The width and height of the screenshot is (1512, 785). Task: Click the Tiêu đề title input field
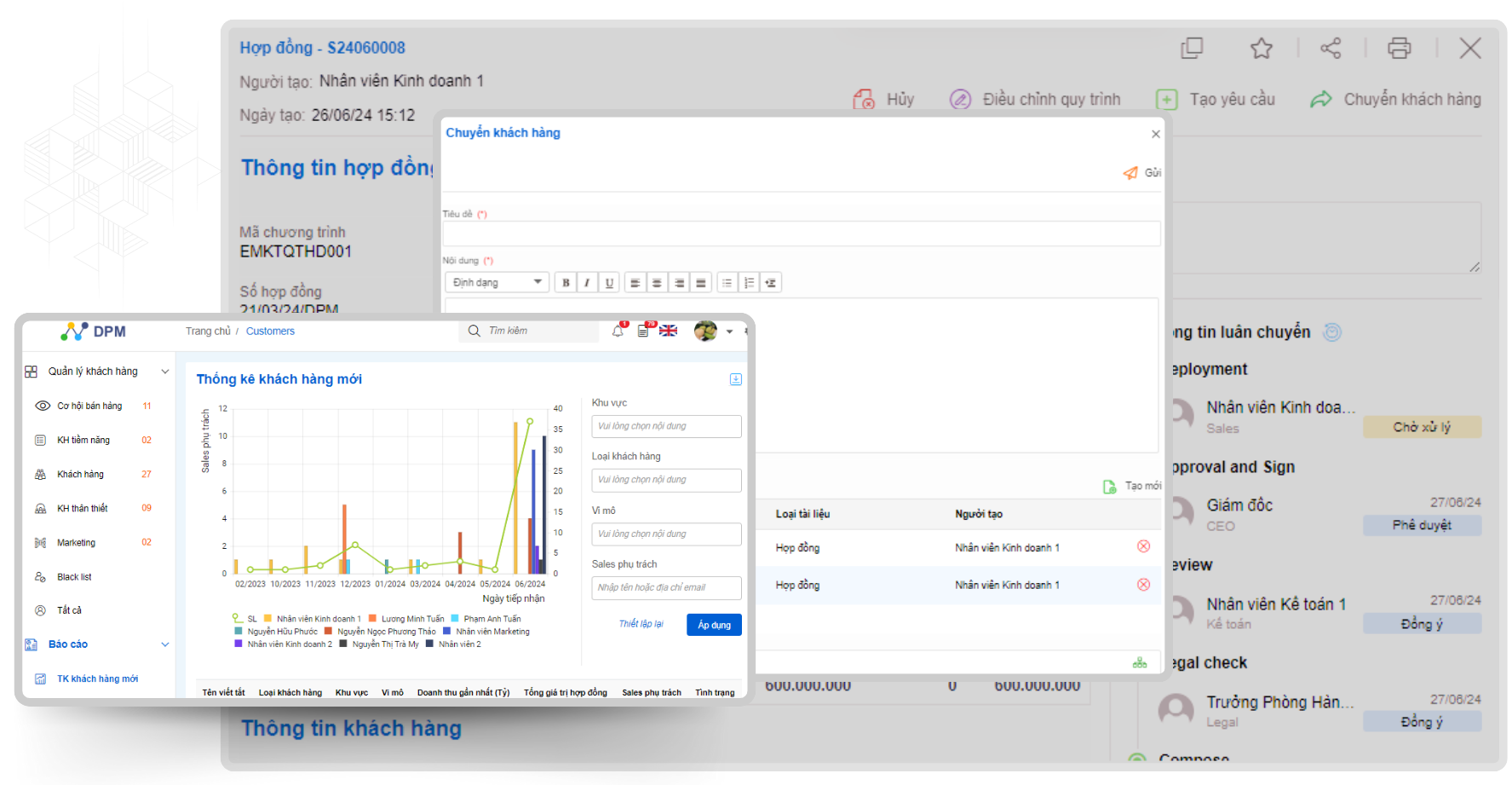coord(802,234)
